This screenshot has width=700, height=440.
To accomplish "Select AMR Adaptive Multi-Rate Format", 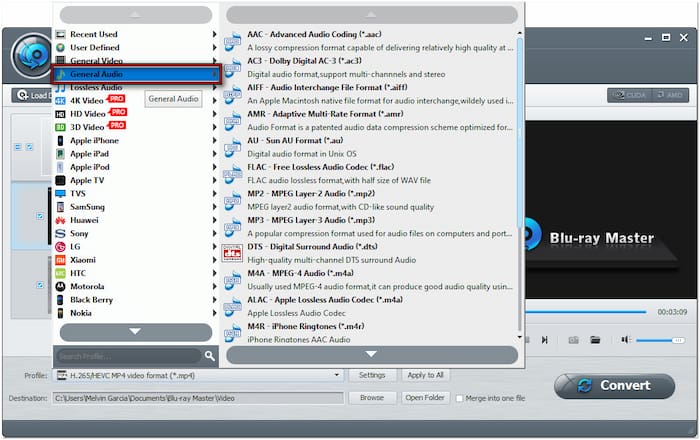I will point(371,120).
